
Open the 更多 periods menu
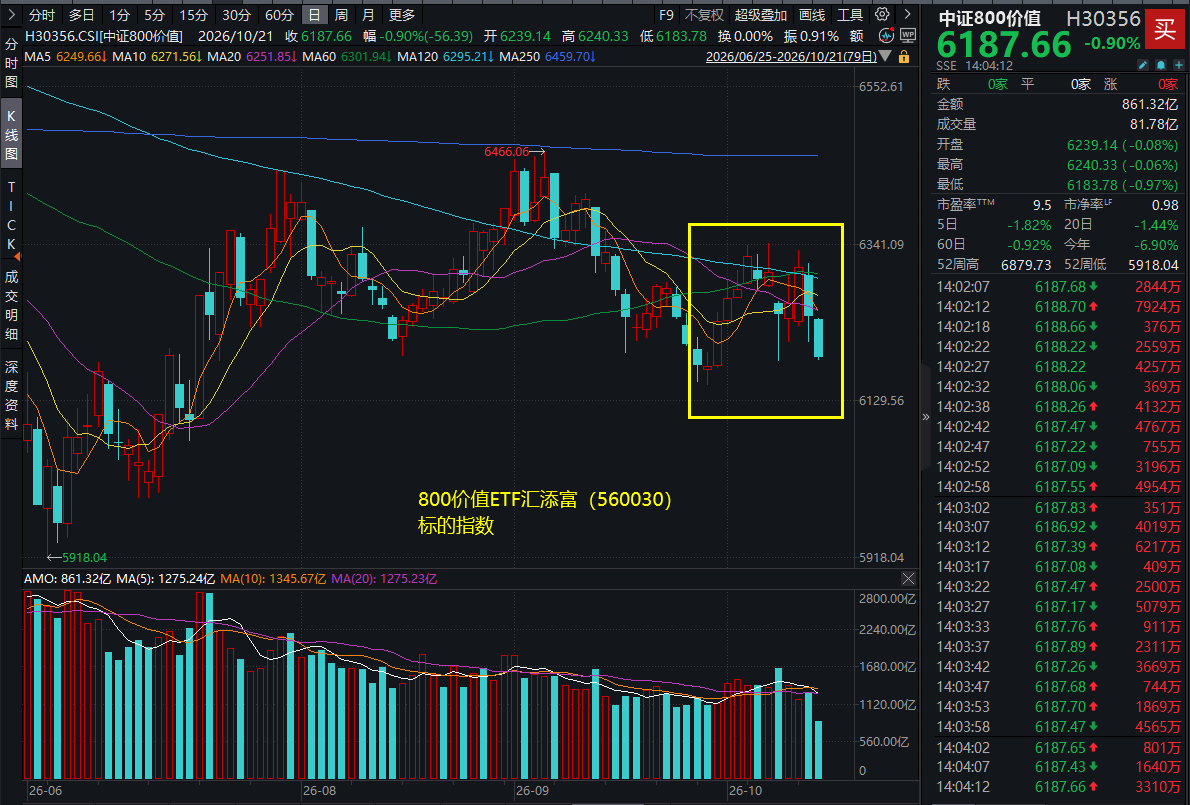tap(401, 15)
